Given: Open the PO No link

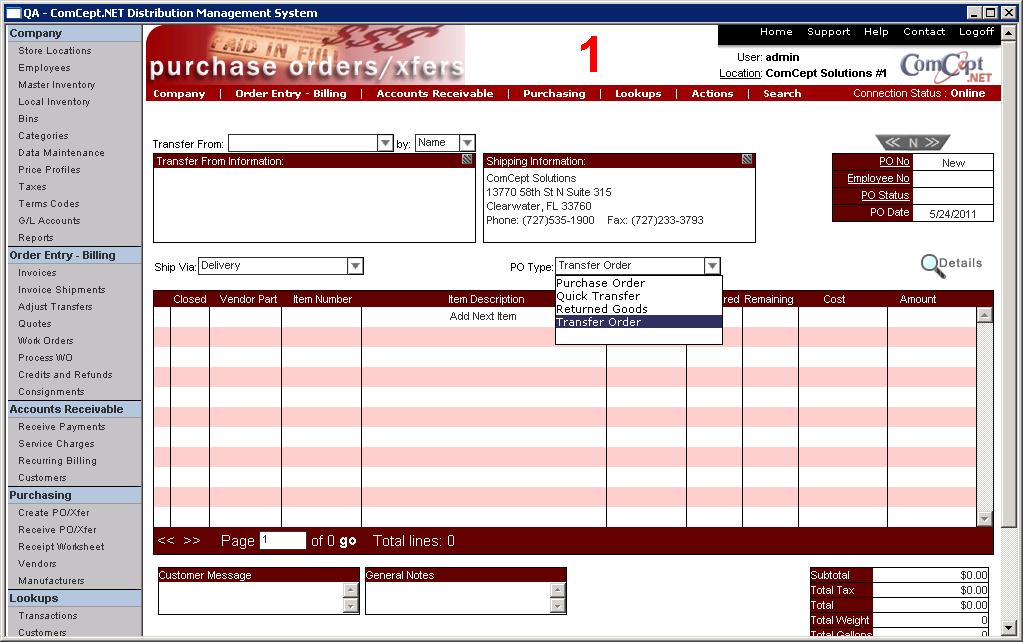Looking at the screenshot, I should (x=893, y=162).
